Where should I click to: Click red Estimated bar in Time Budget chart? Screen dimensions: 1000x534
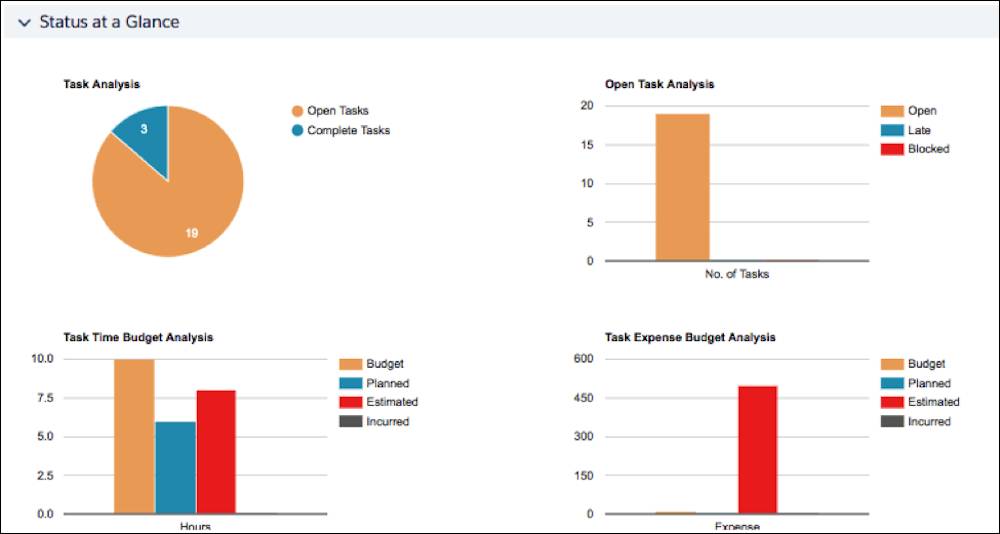coord(216,452)
